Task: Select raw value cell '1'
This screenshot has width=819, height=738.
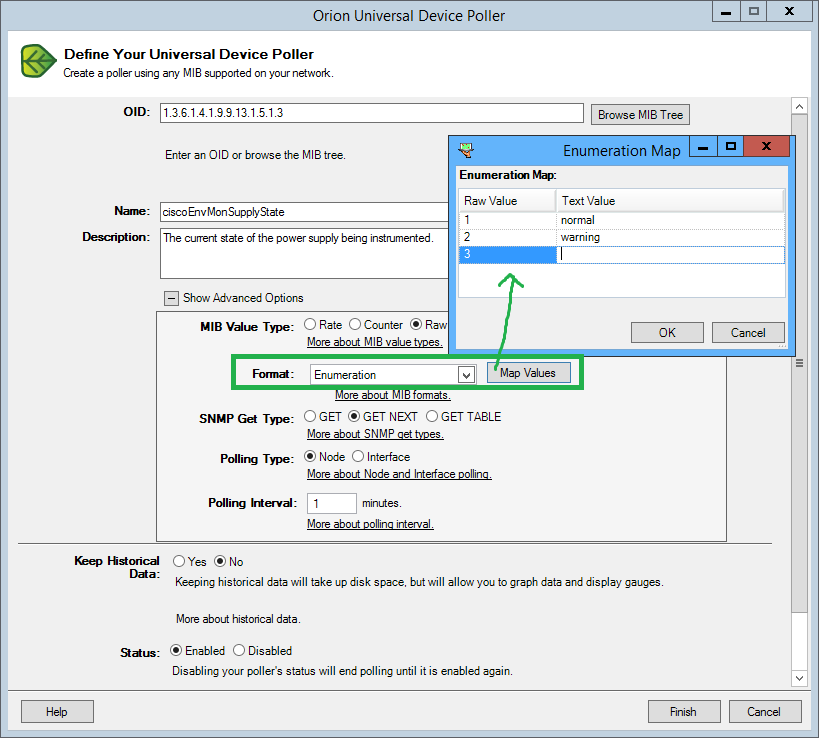Action: 507,220
